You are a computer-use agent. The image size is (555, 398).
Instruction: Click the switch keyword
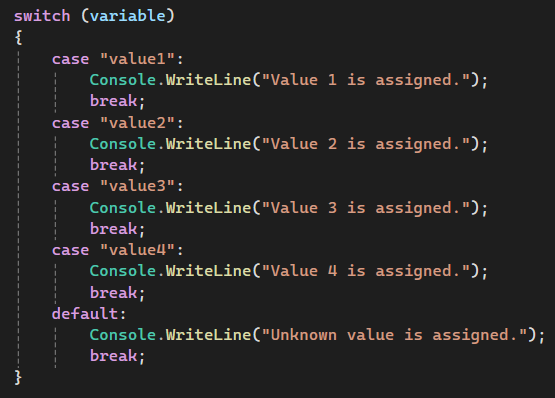[42, 16]
